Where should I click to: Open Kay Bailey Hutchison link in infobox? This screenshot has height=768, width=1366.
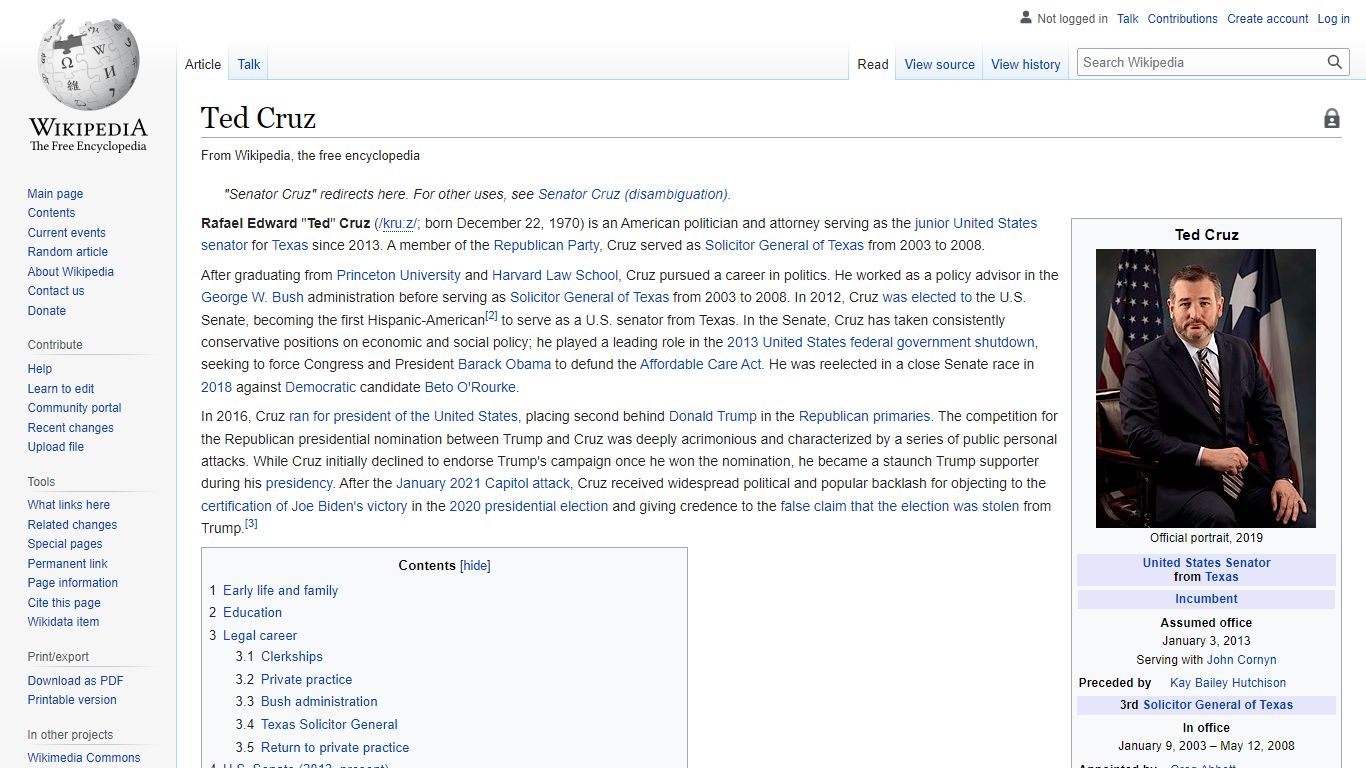(x=1228, y=683)
